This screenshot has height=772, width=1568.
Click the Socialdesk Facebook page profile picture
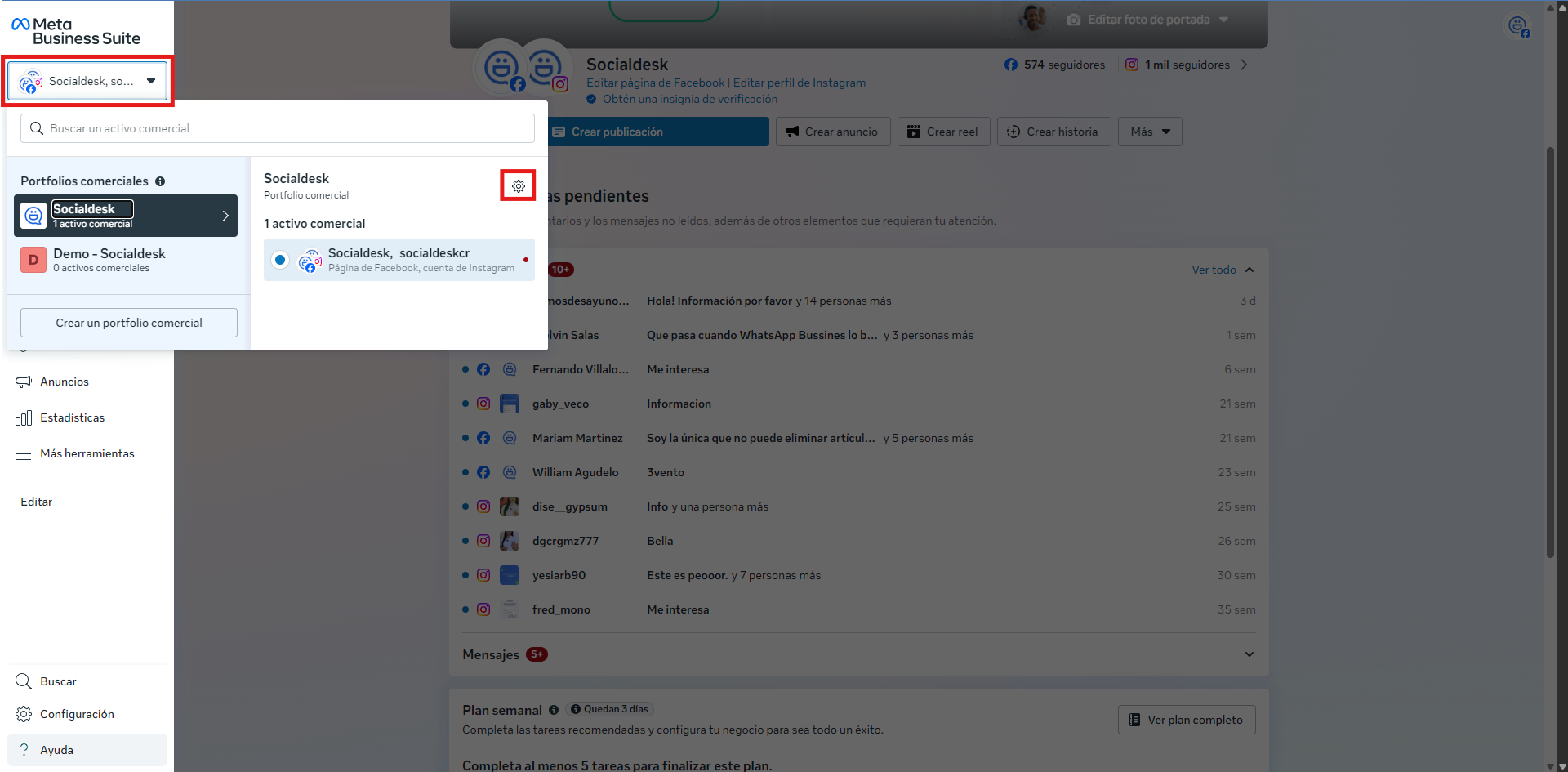tap(501, 66)
